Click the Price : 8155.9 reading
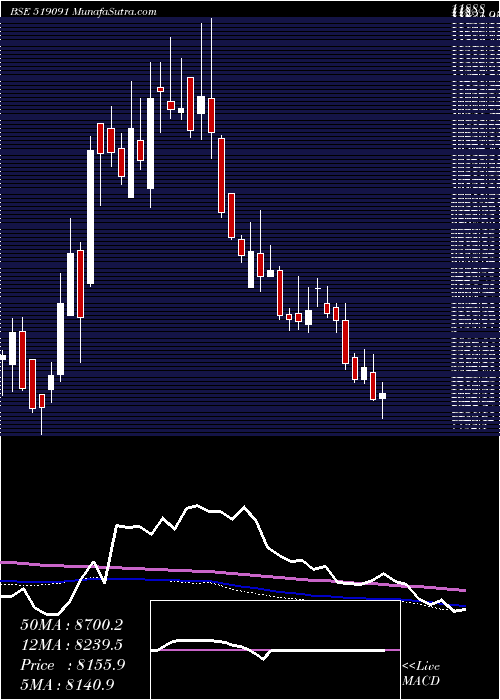This screenshot has height=700, width=500. 73,665
